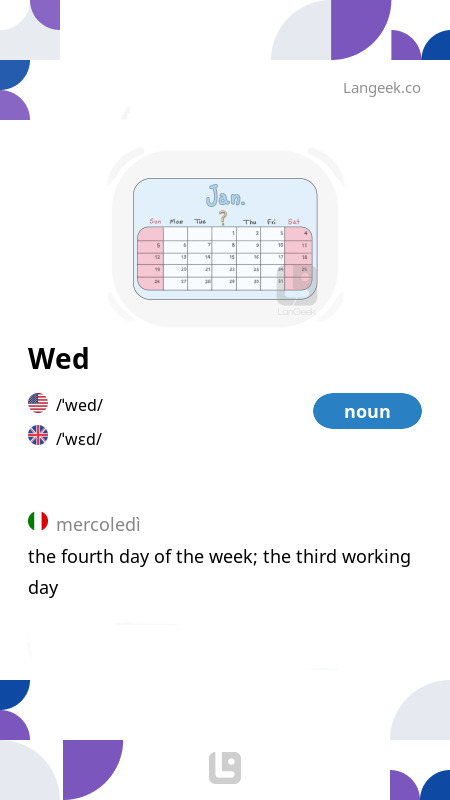Click the January calendar illustration
450x800 pixels.
click(x=225, y=239)
